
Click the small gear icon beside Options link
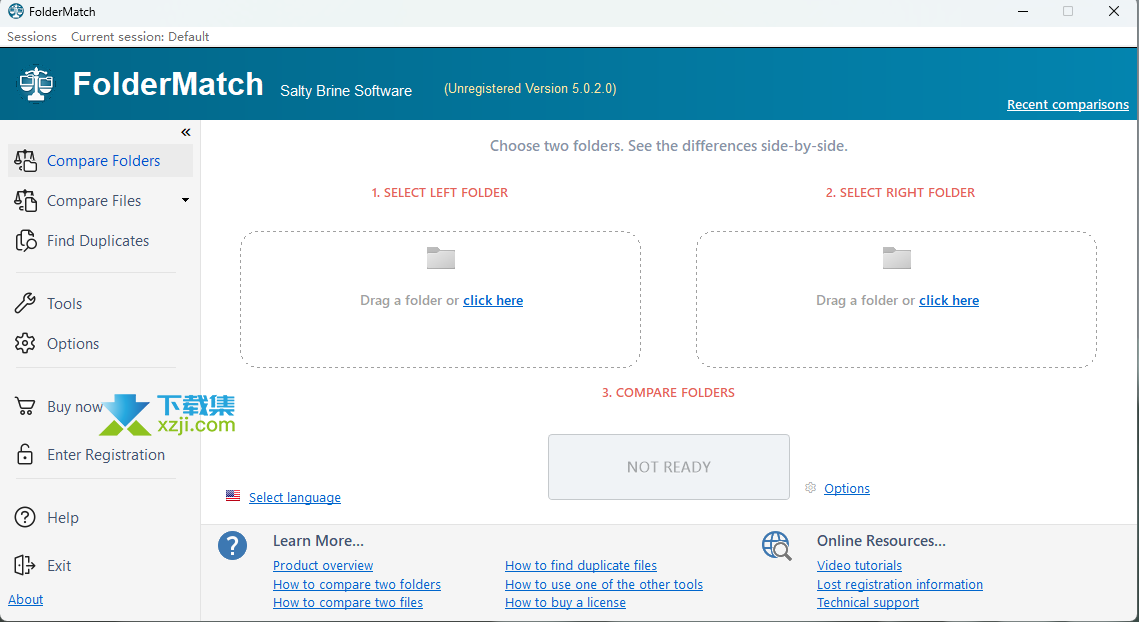pos(811,488)
